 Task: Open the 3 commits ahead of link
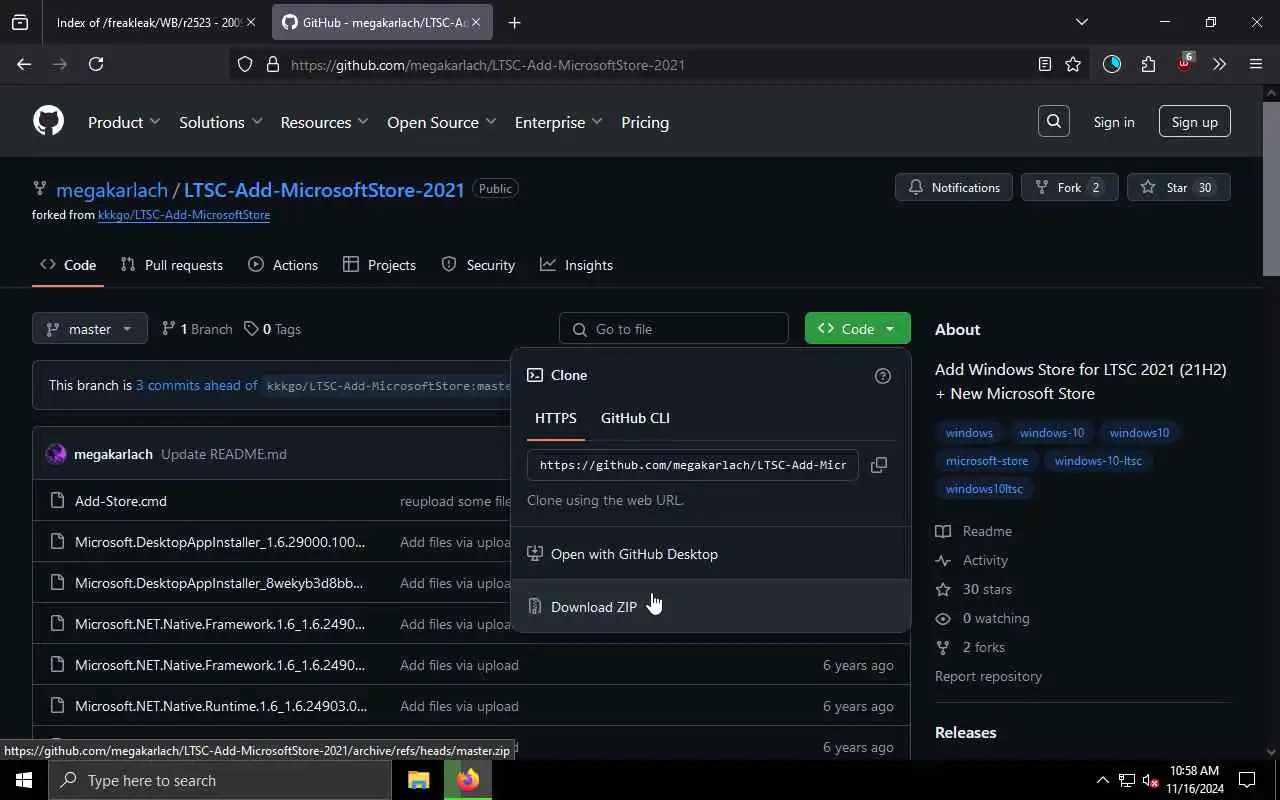[196, 385]
